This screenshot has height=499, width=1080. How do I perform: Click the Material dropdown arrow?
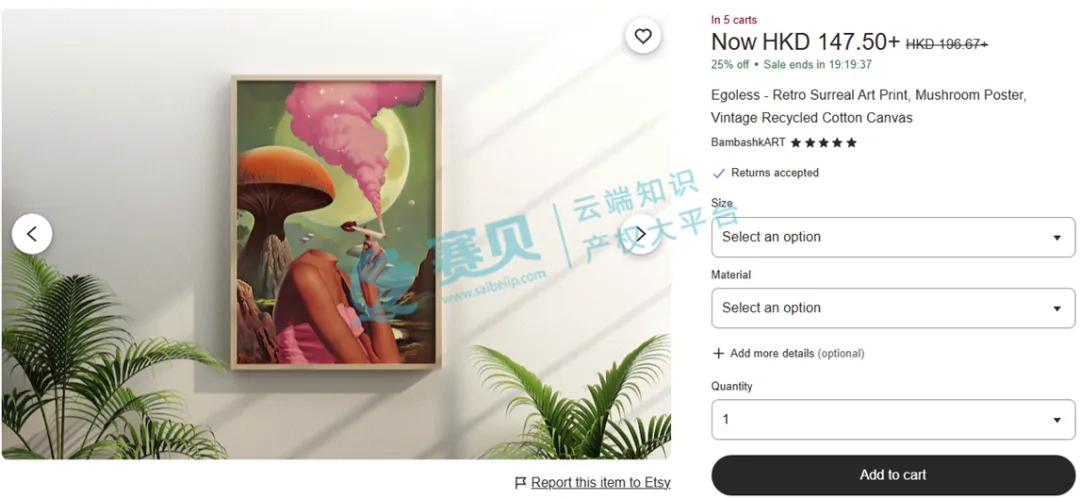coord(1057,309)
